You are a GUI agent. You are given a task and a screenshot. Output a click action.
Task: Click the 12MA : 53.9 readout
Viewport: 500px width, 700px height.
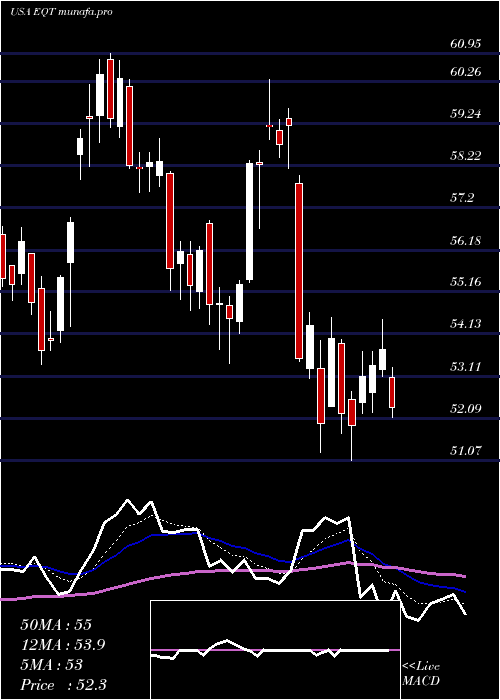(64, 645)
